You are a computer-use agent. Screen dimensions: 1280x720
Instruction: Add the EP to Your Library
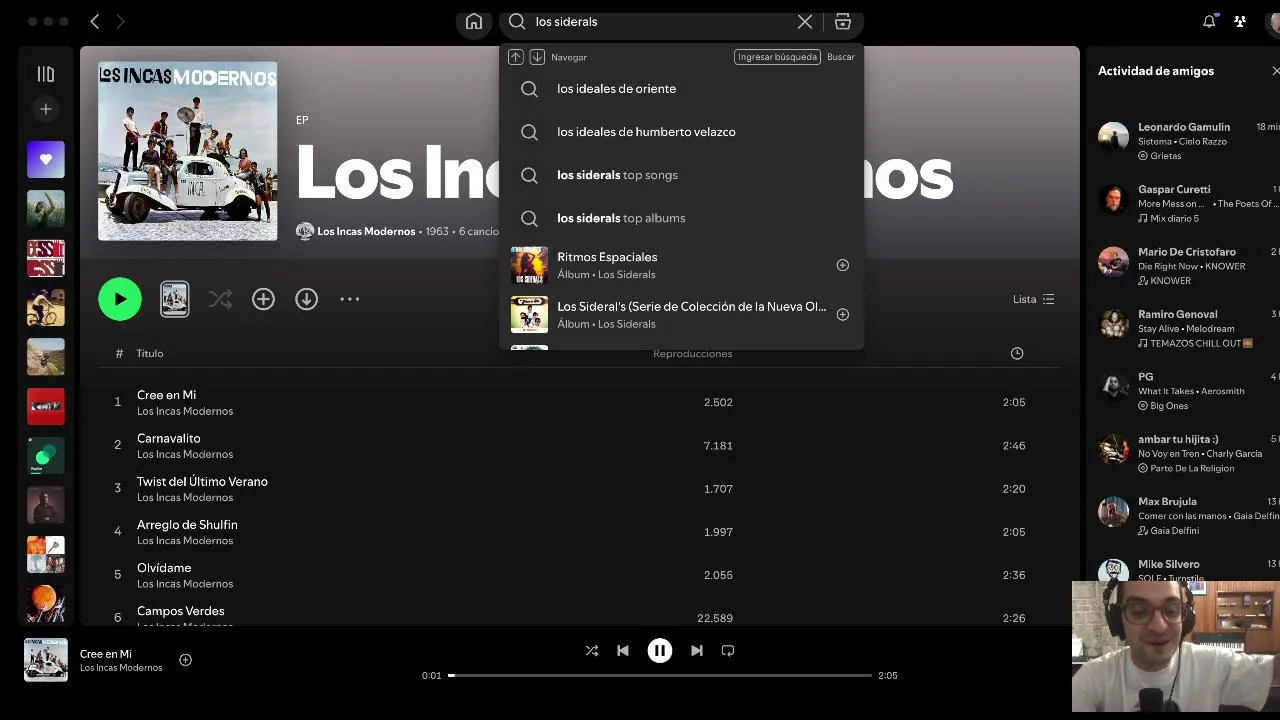tap(263, 299)
